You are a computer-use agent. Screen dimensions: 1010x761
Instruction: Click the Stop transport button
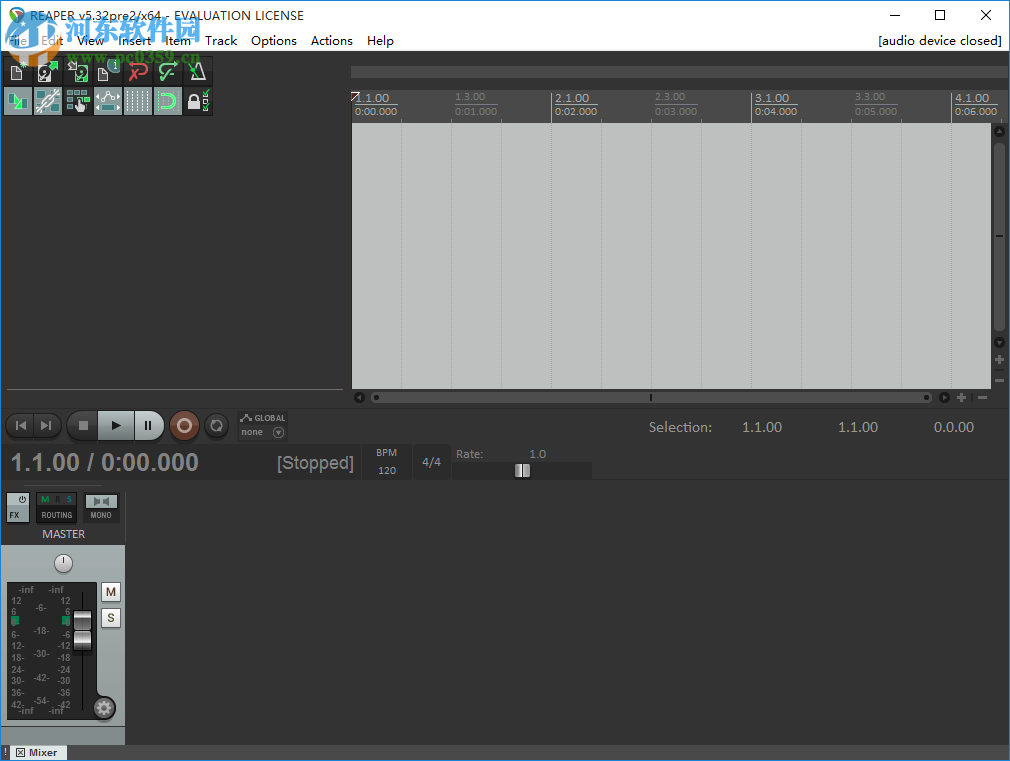pos(83,425)
